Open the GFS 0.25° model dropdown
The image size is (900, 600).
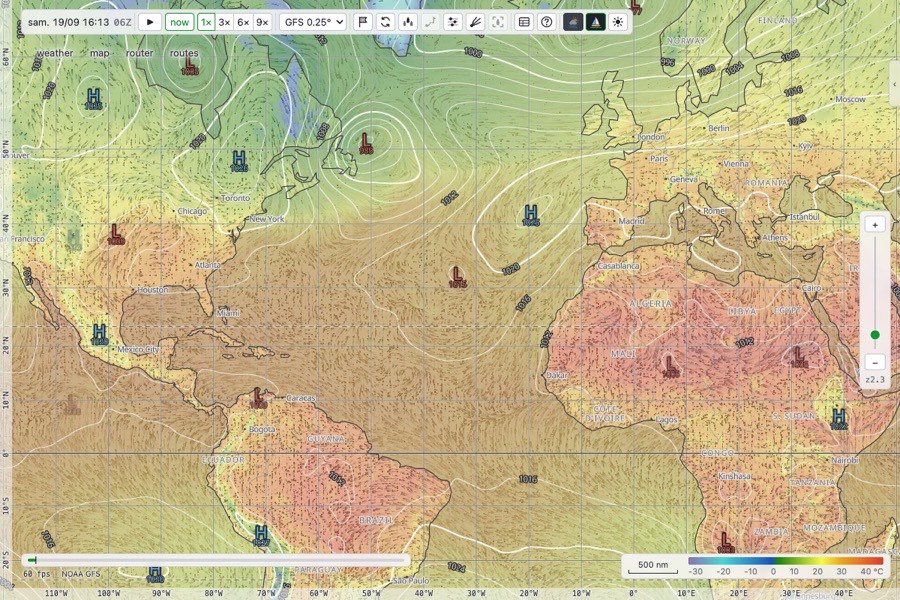[x=315, y=22]
